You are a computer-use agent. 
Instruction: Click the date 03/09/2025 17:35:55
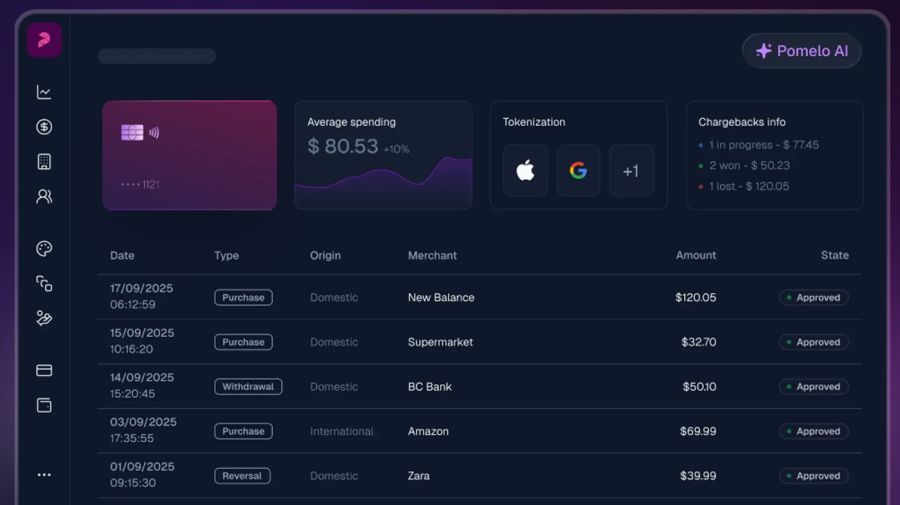coord(143,430)
